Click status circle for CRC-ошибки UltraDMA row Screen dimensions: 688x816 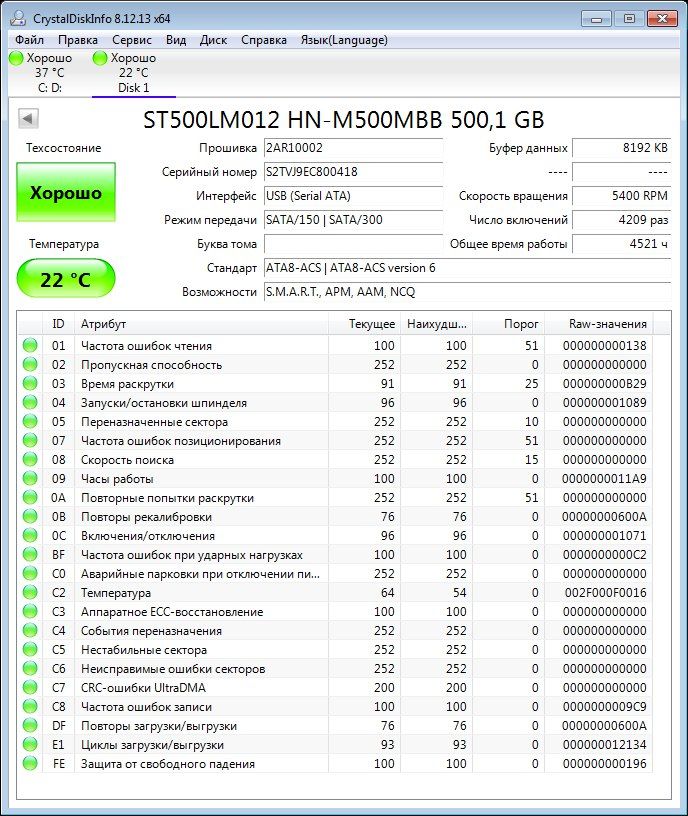[x=30, y=687]
